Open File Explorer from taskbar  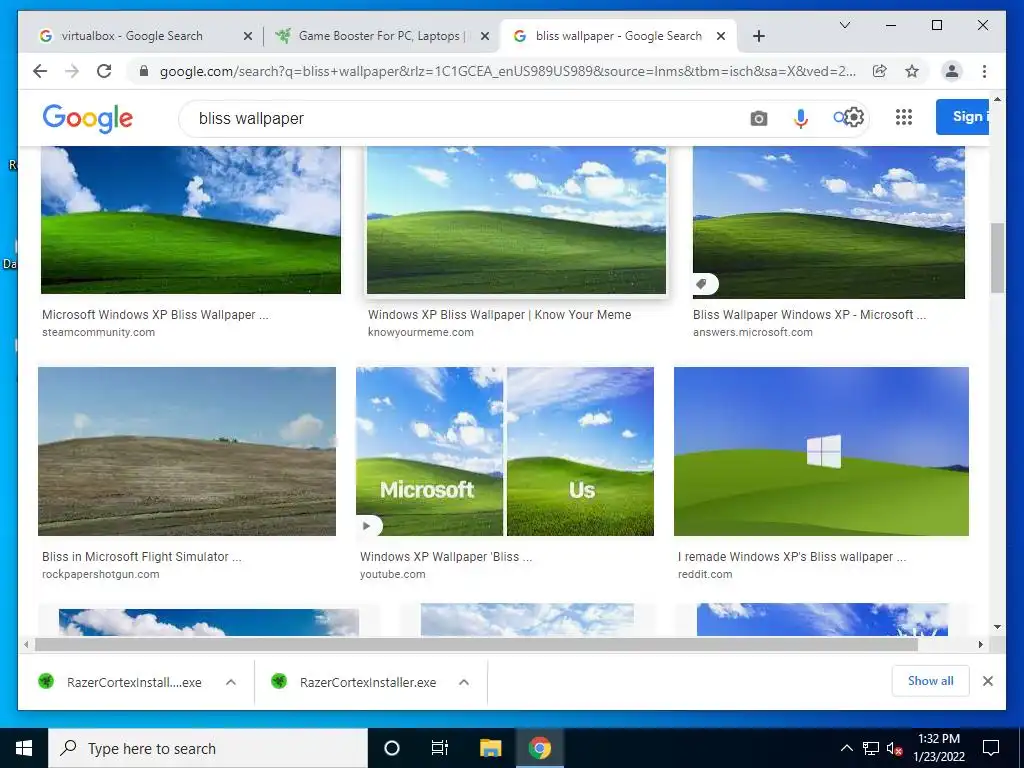click(x=490, y=748)
